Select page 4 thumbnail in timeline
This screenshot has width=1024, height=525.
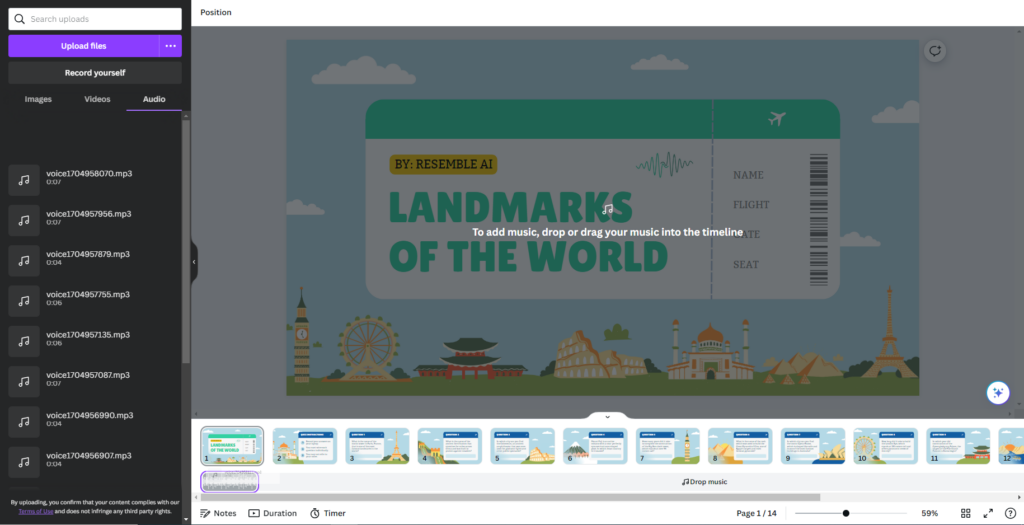(450, 446)
